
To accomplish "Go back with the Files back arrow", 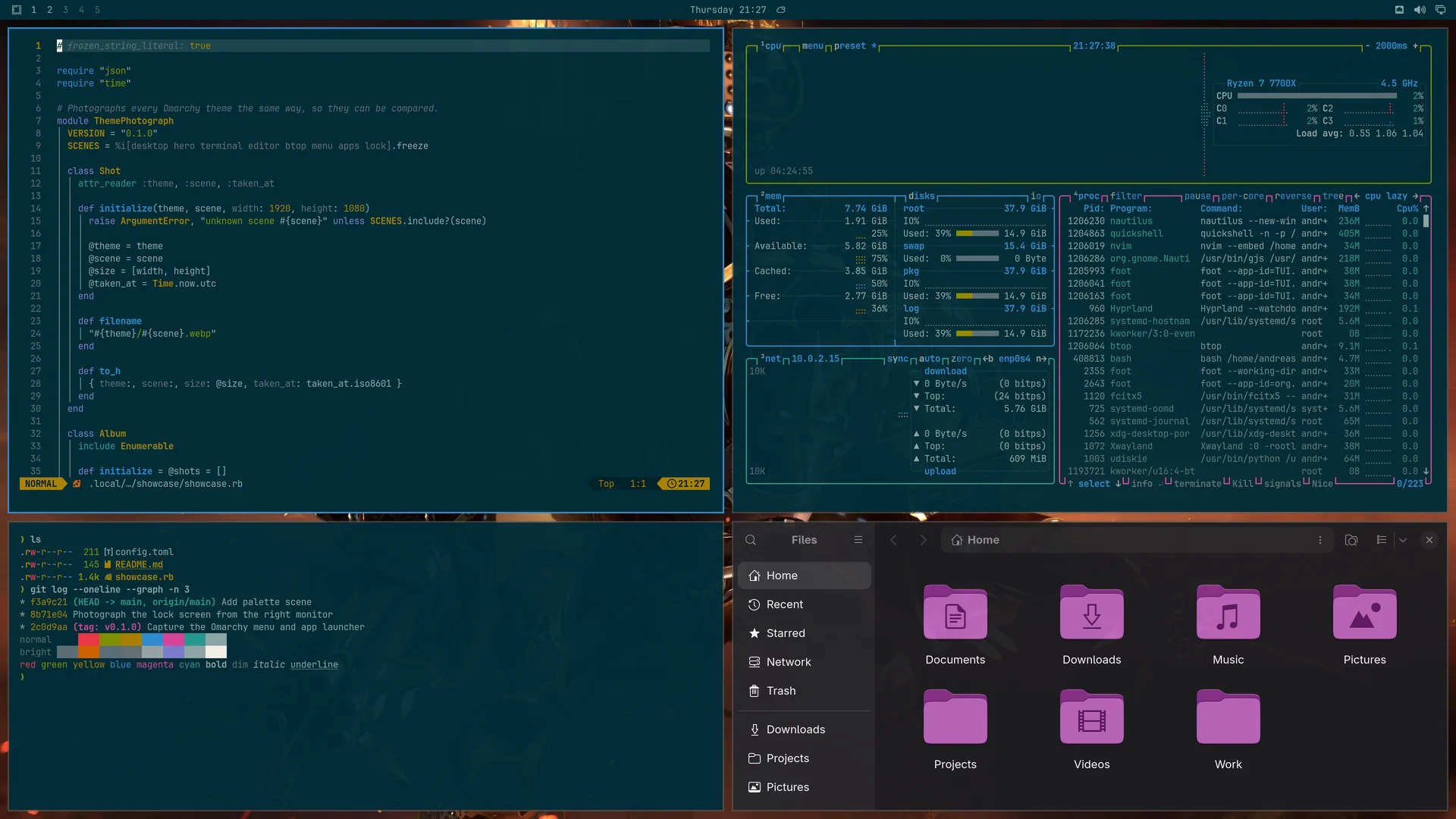I will [x=893, y=540].
